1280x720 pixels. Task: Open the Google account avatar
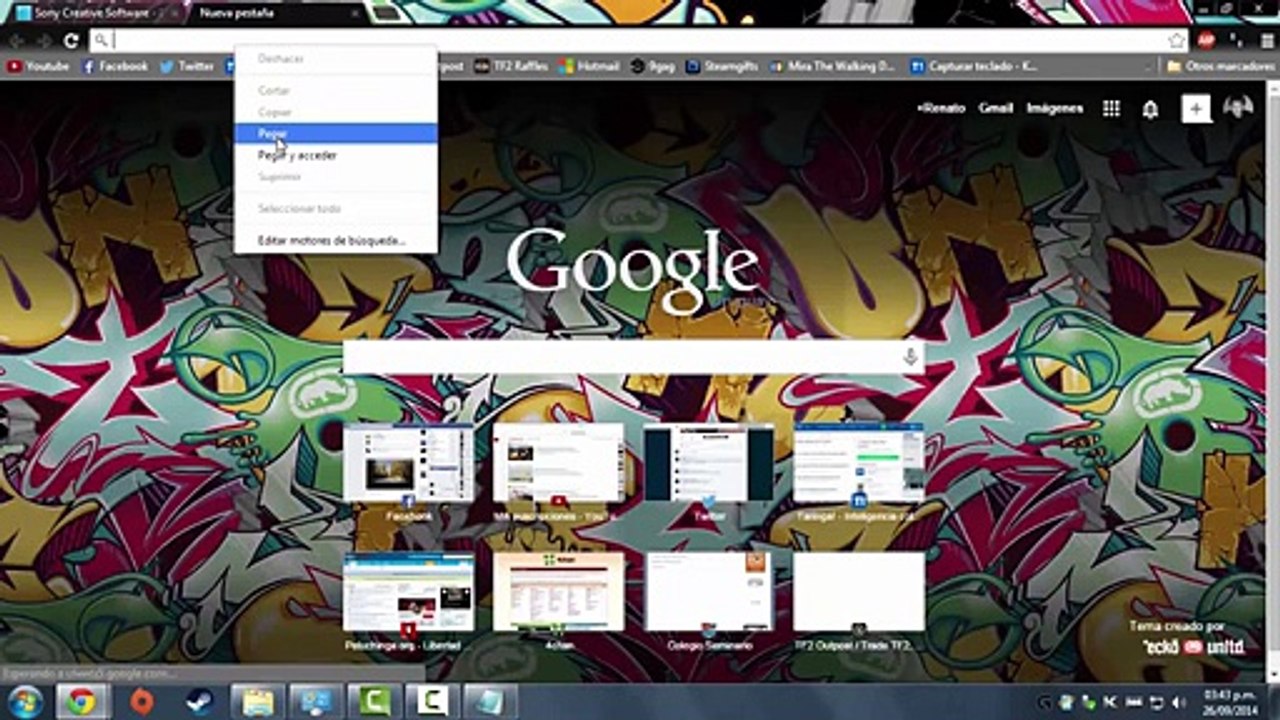[1238, 108]
